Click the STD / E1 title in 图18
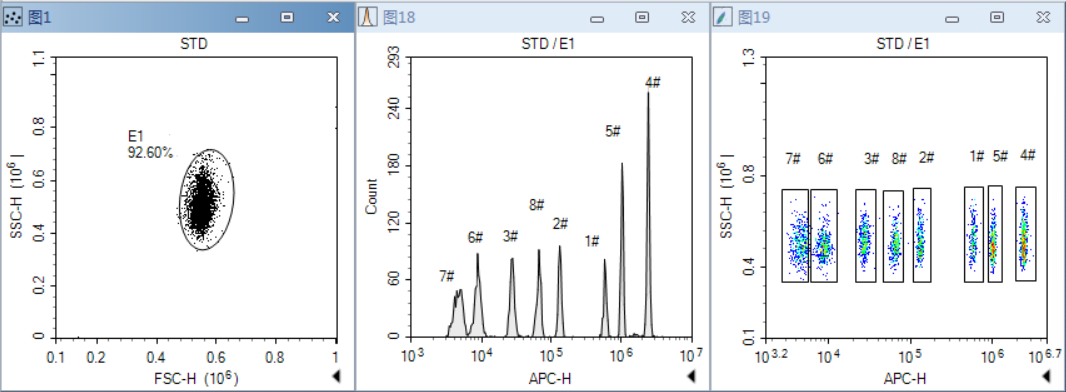The width and height of the screenshot is (1066, 392). 549,45
